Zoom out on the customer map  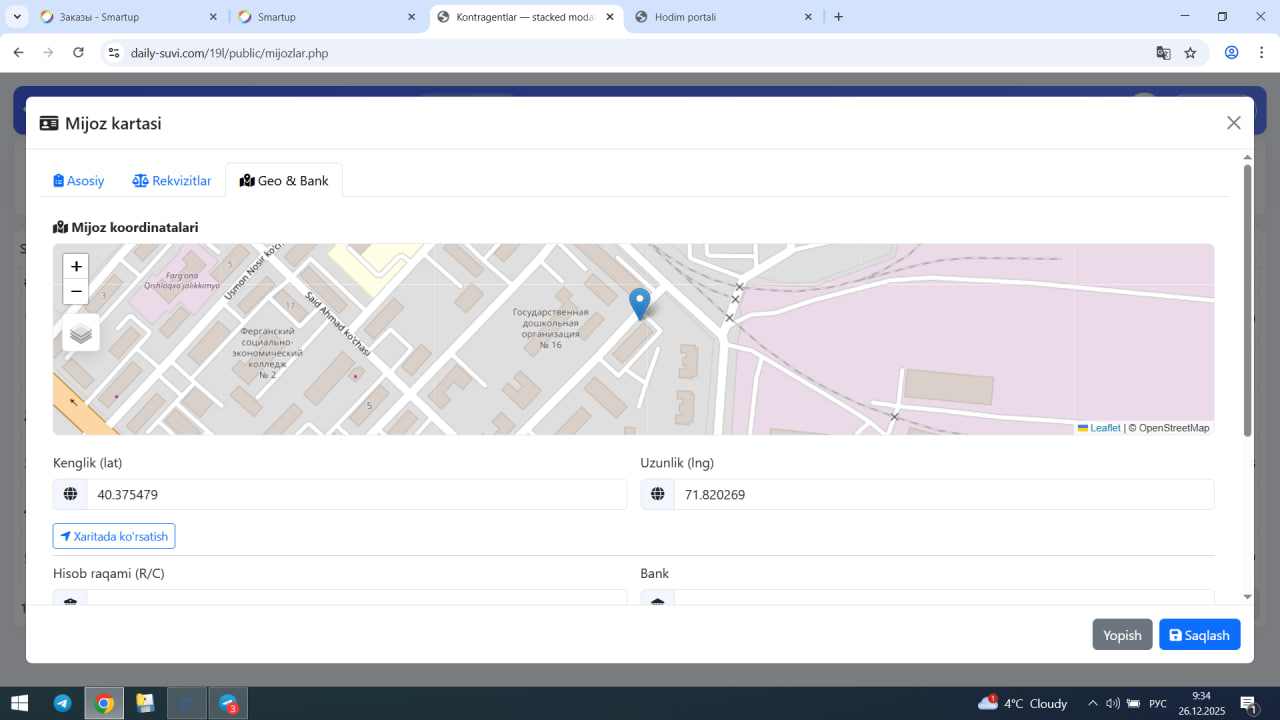(76, 292)
